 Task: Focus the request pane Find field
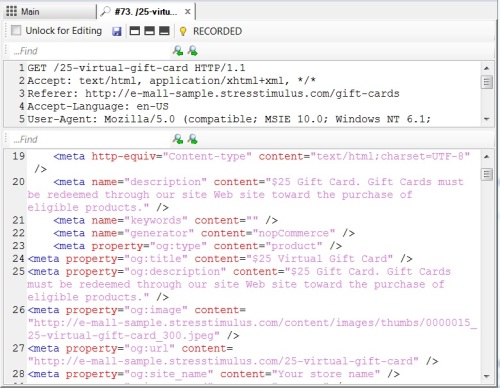(x=90, y=51)
